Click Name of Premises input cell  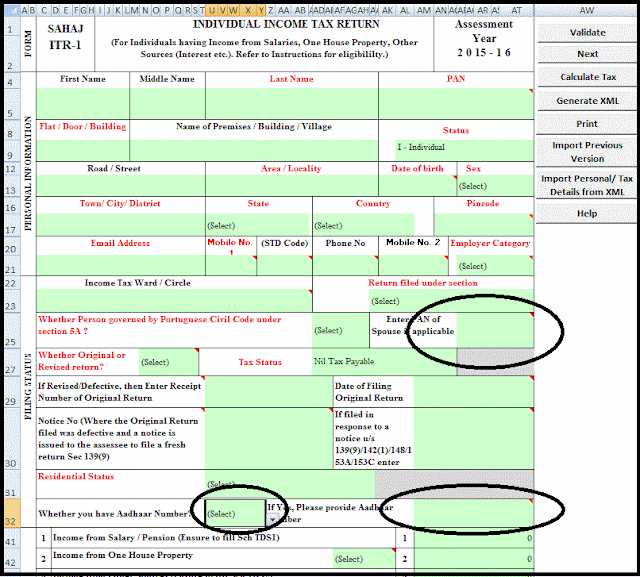click(x=254, y=151)
